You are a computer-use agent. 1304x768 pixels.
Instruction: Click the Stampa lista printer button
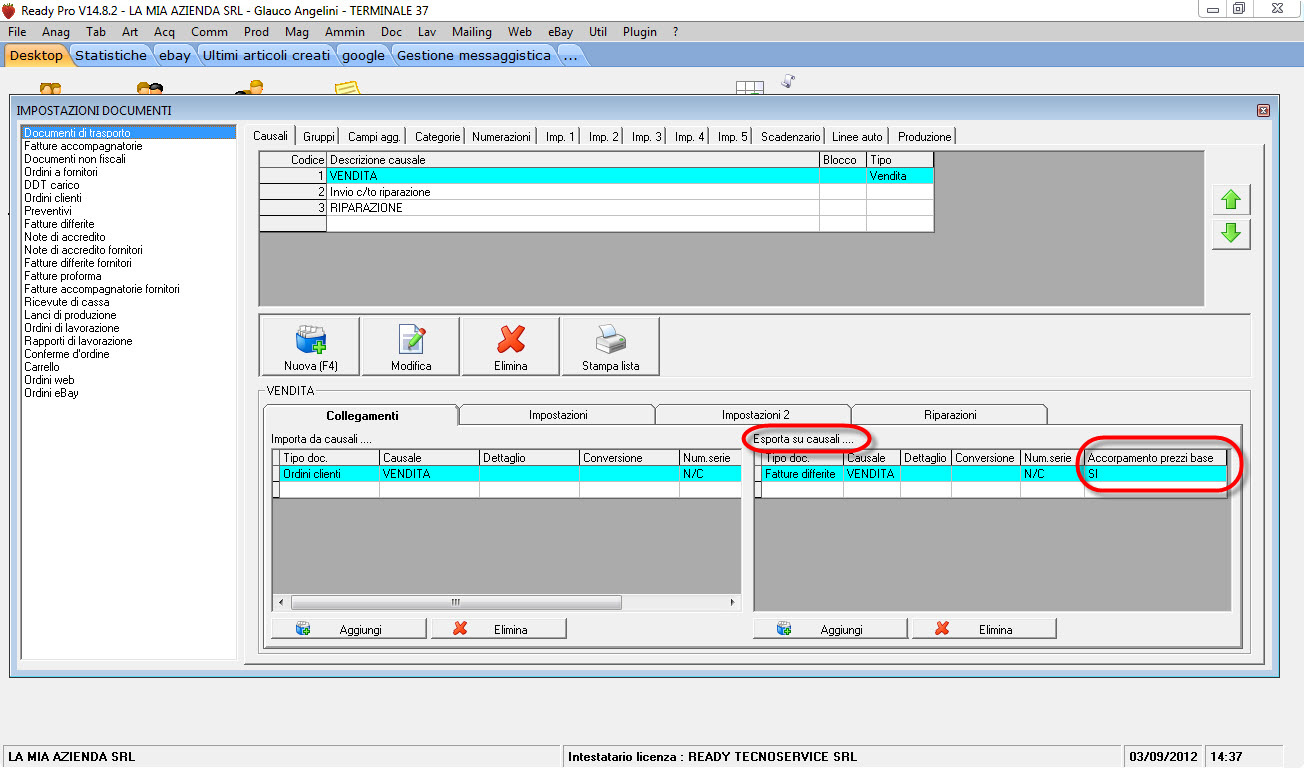(611, 346)
